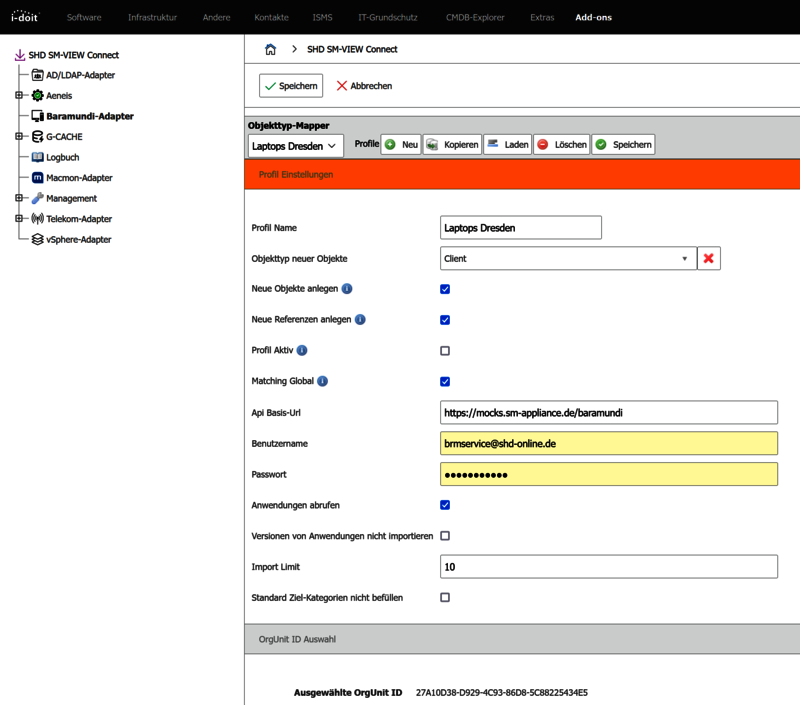Uncheck Anwendungen abrufen checkbox

pyautogui.click(x=445, y=505)
